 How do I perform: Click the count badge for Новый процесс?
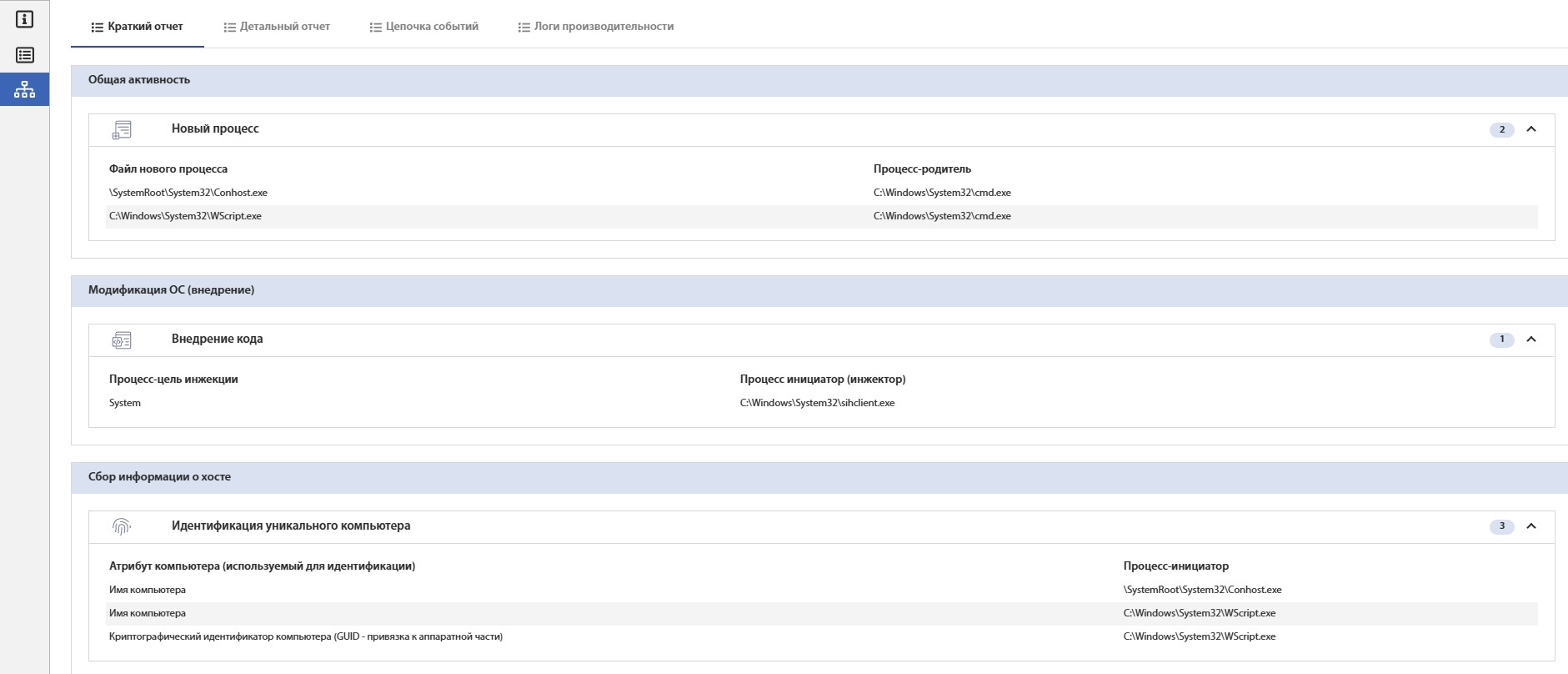(x=1501, y=129)
